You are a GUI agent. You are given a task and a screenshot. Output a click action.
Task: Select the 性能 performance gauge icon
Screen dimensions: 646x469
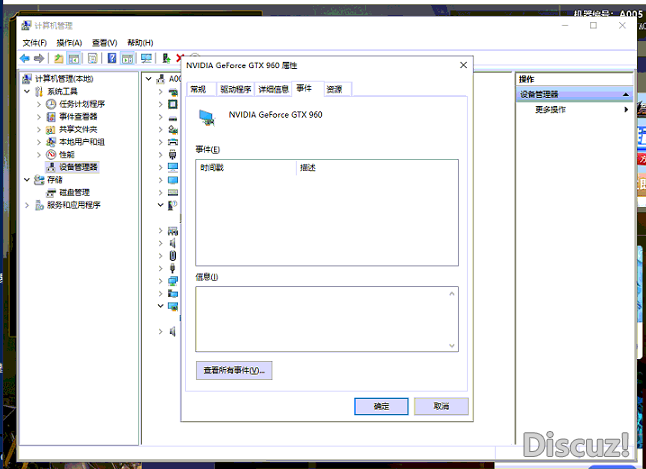coord(51,155)
